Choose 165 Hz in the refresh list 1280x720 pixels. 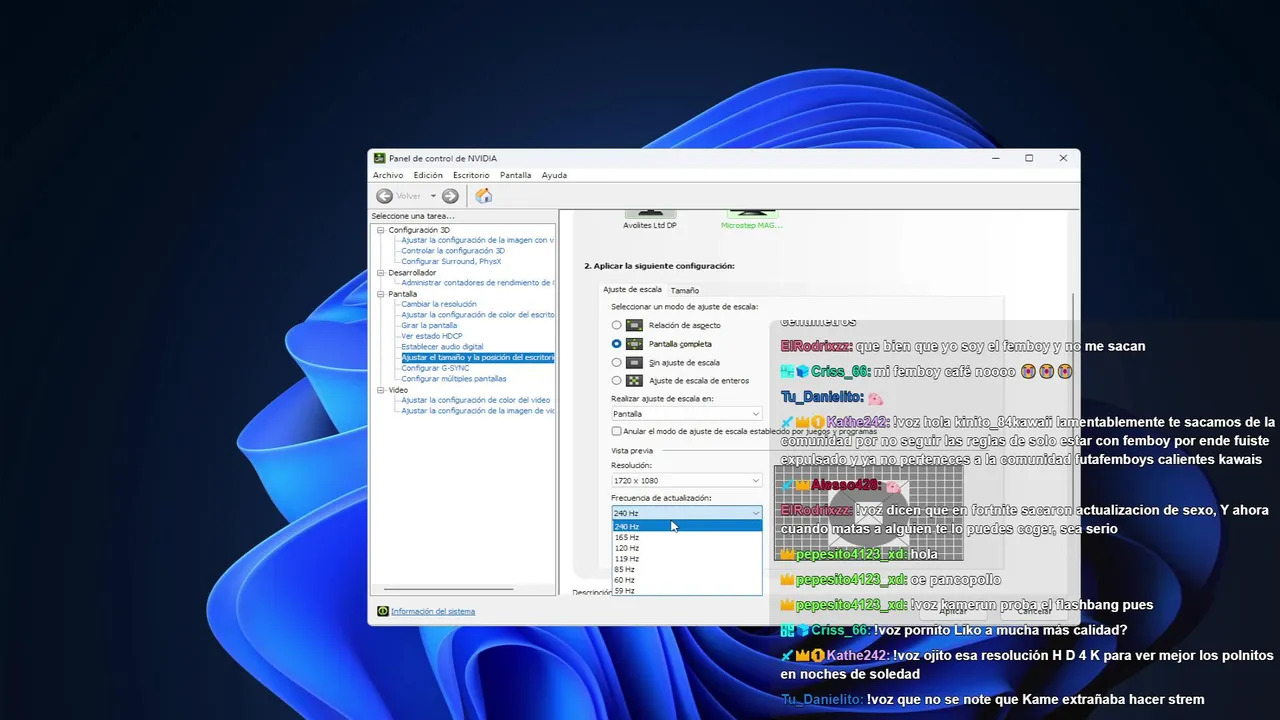(x=687, y=537)
